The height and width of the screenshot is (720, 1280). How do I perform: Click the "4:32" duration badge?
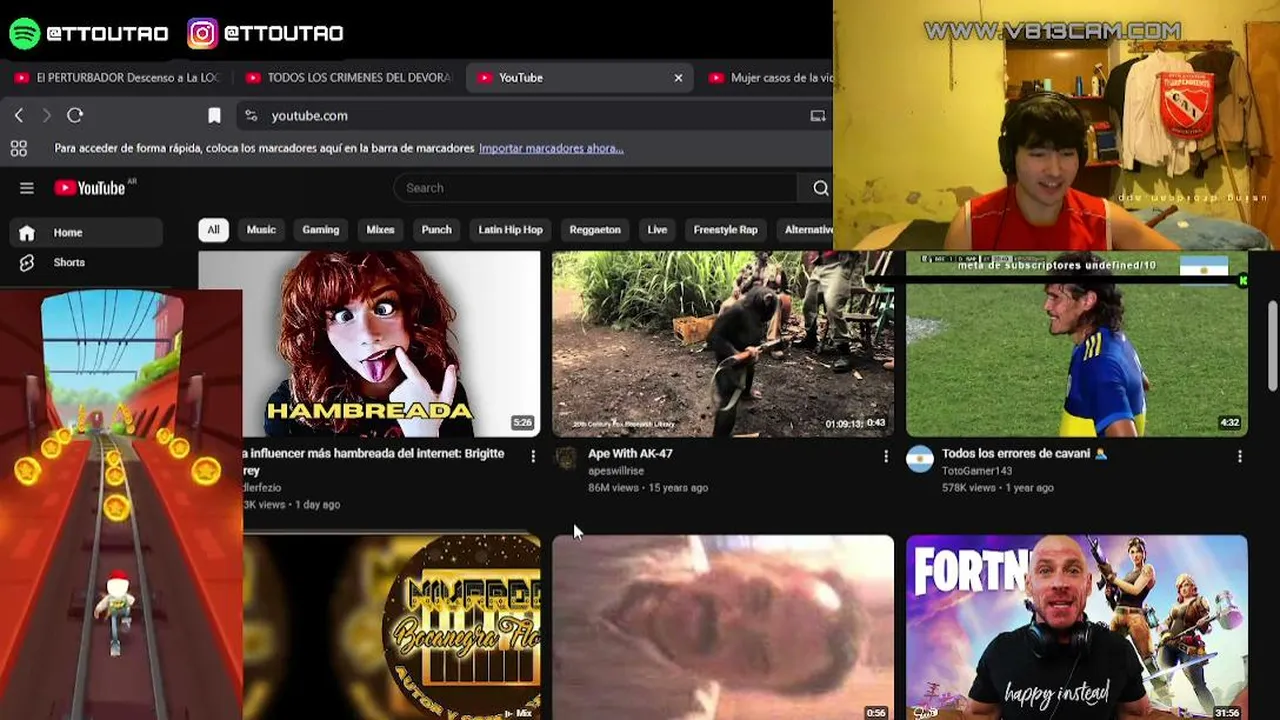(1230, 423)
